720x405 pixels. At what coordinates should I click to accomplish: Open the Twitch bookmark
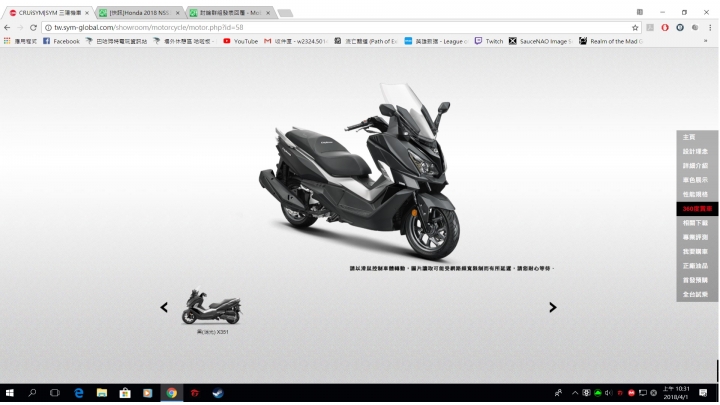click(489, 41)
